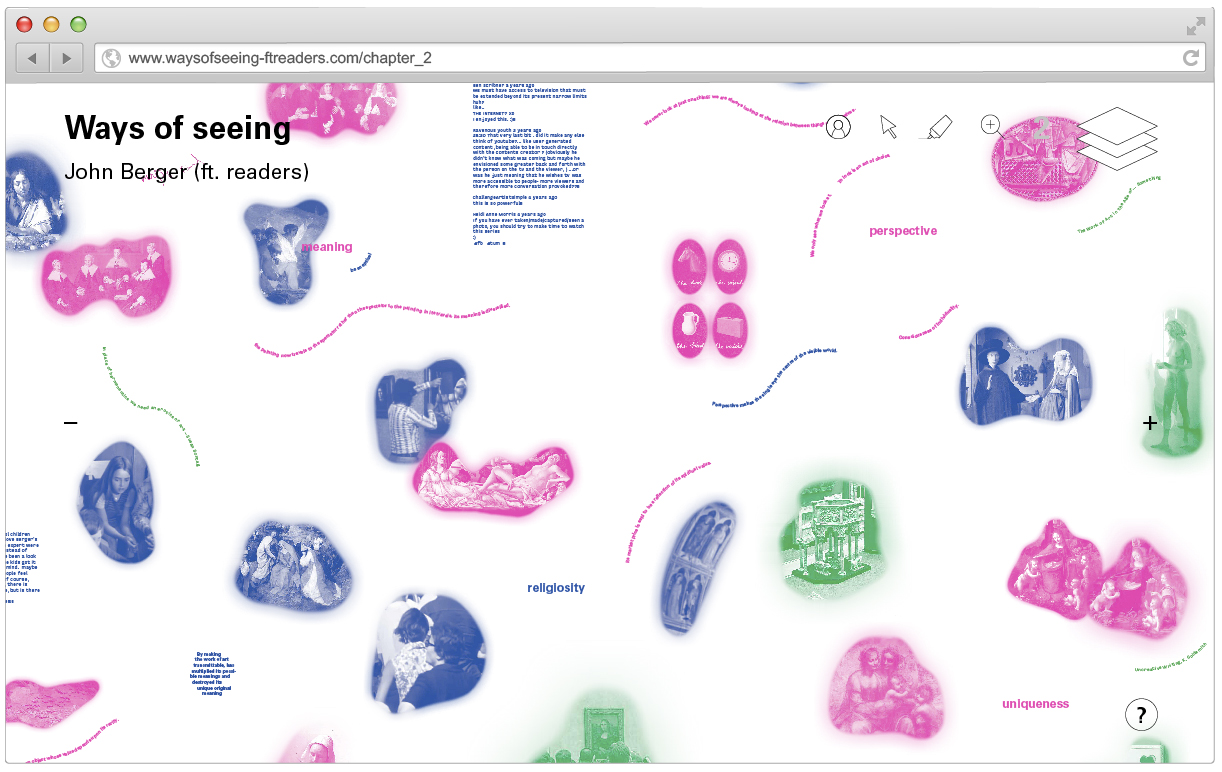Click the pink suitcase oval

tap(731, 329)
